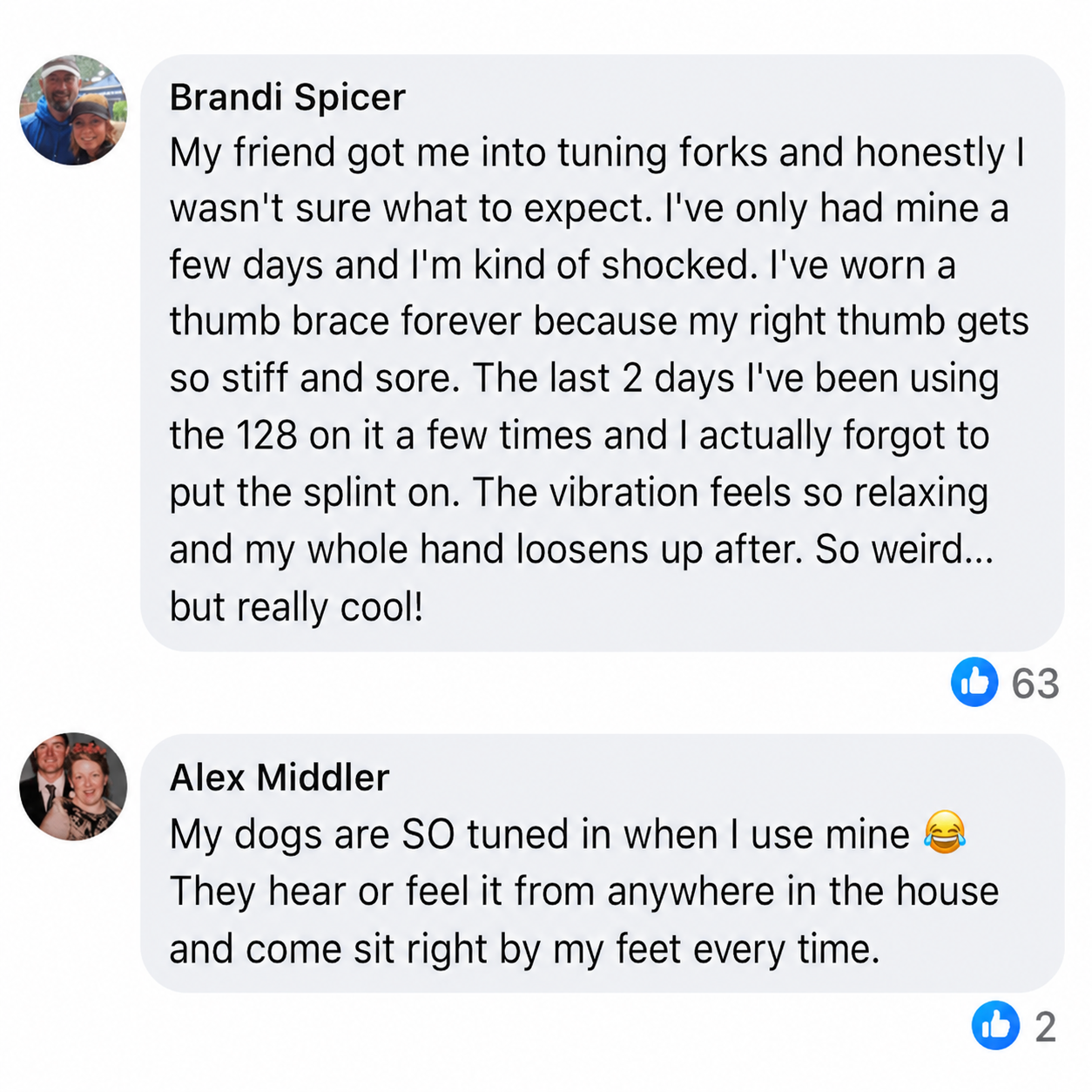
Task: Click the number 128 in Brandi's comment
Action: click(x=266, y=435)
